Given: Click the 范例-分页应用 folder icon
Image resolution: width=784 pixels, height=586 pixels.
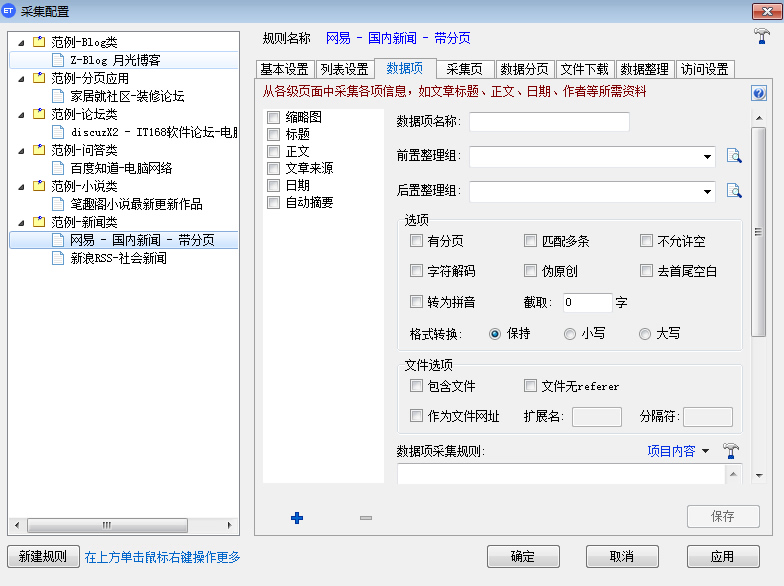Looking at the screenshot, I should [39, 78].
